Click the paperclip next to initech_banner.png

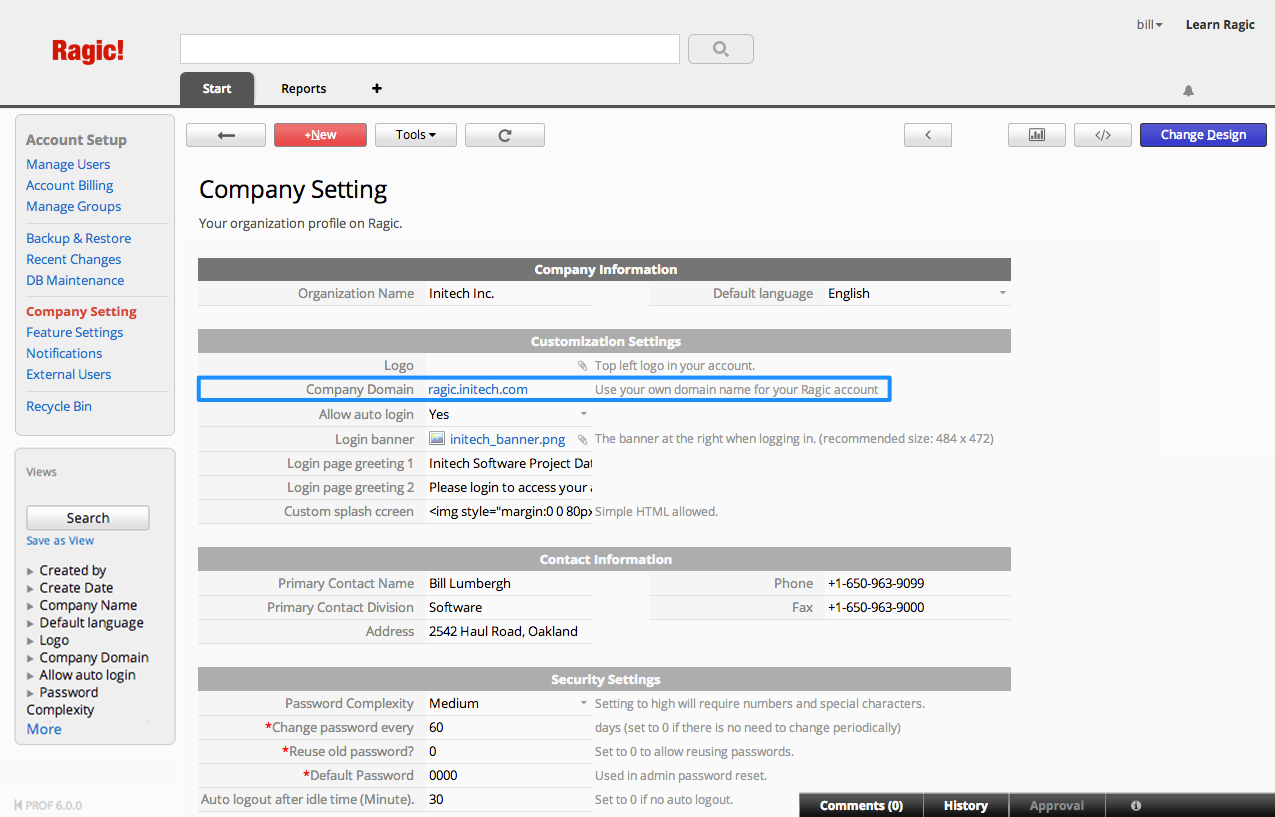pyautogui.click(x=583, y=439)
